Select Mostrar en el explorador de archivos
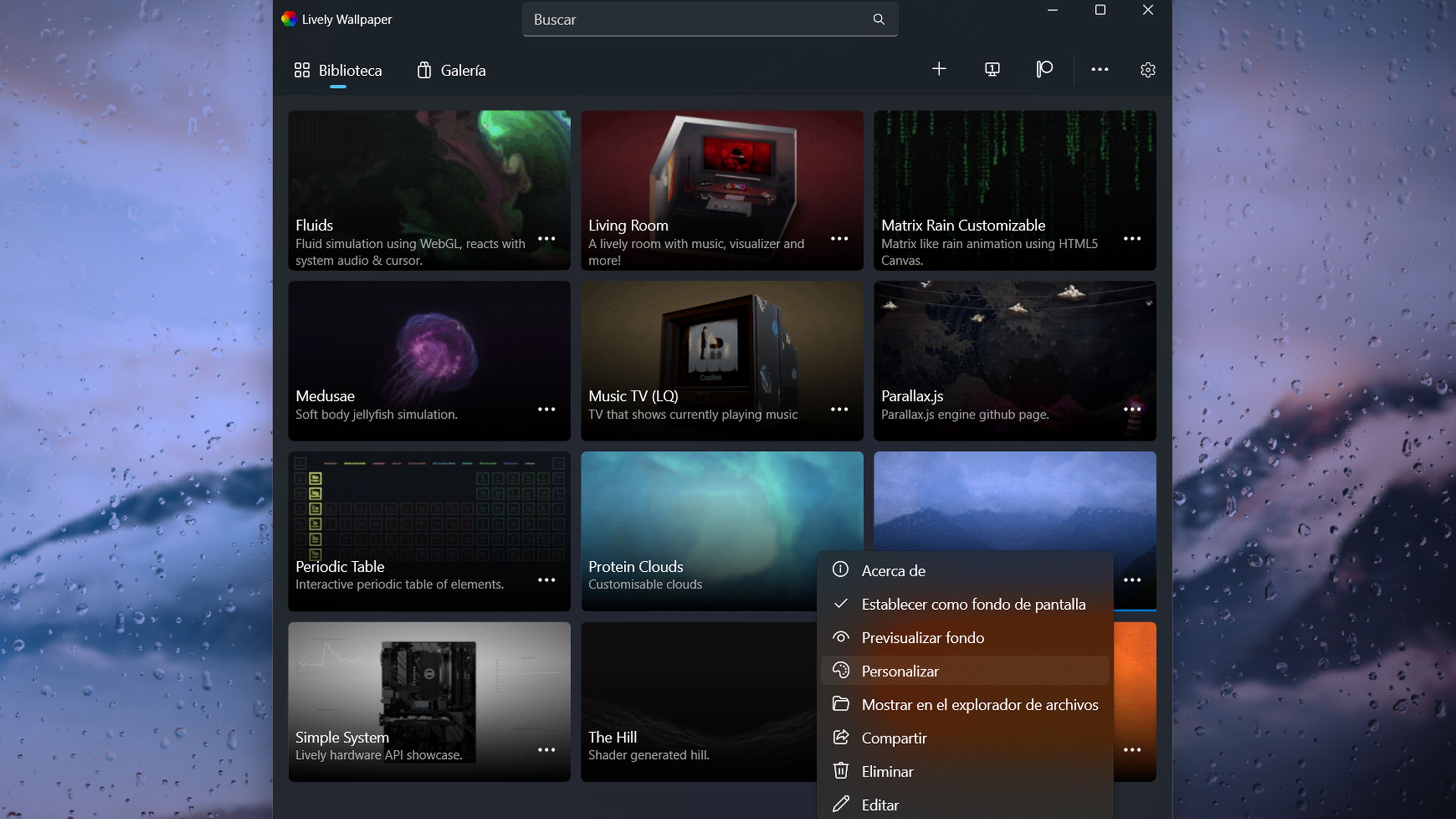This screenshot has width=1456, height=819. [x=965, y=704]
